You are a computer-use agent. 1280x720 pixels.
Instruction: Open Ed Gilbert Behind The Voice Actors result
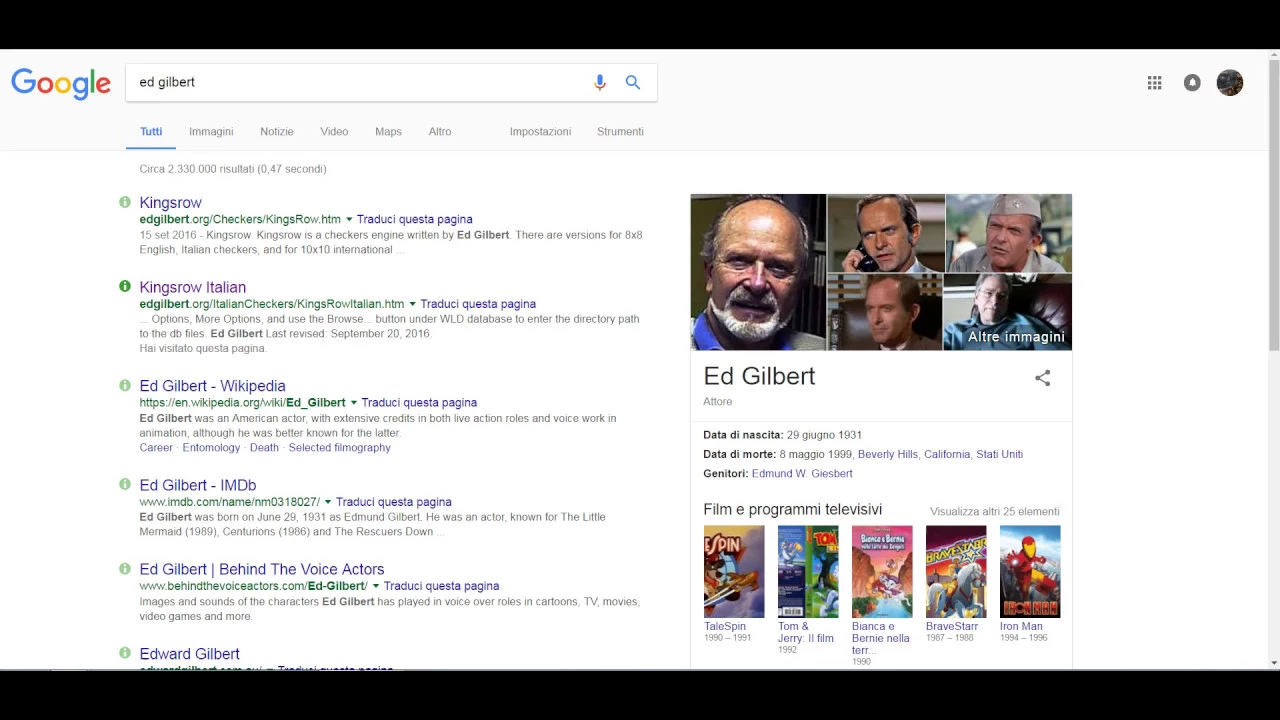[262, 569]
